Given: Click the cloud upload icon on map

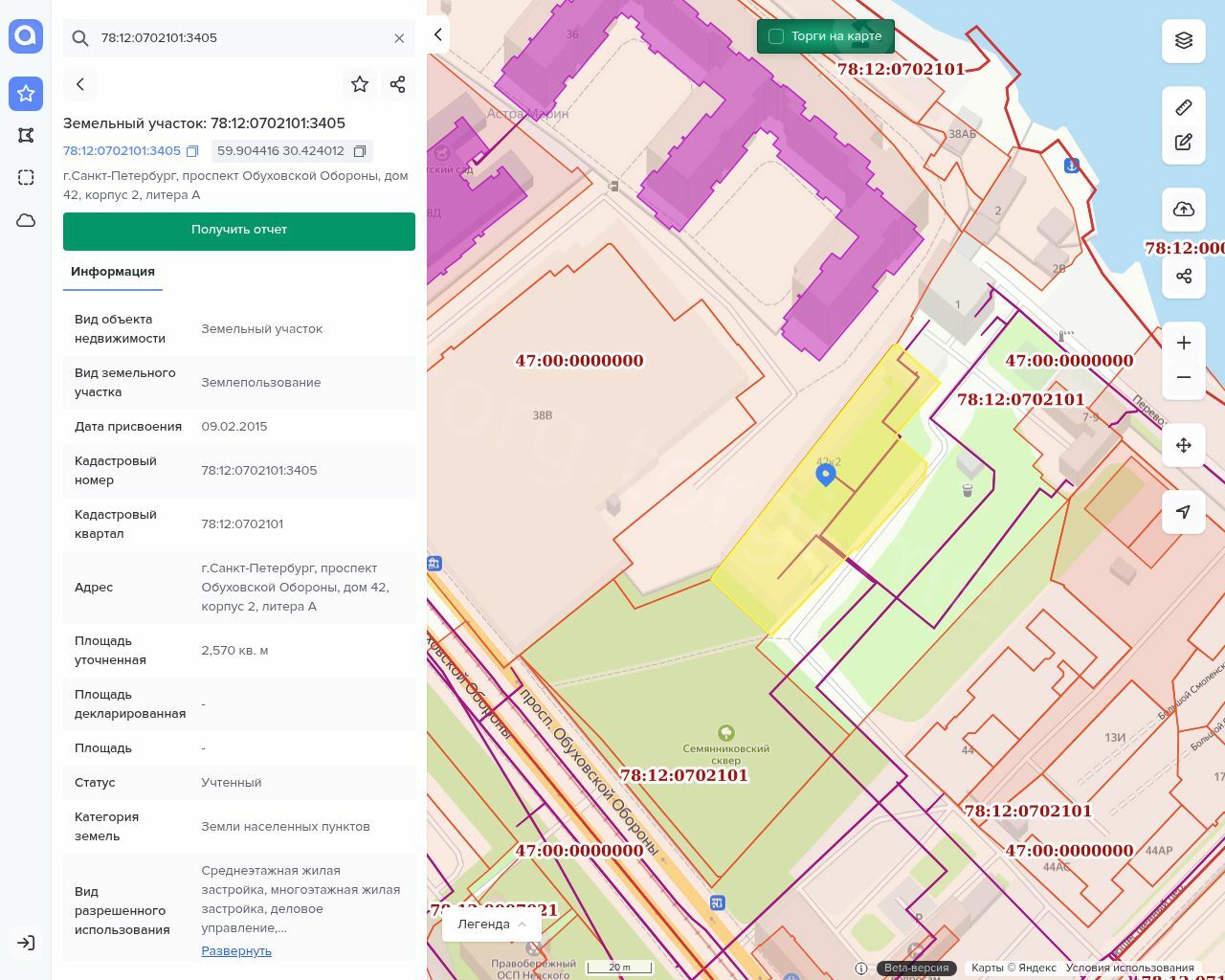Looking at the screenshot, I should 1184,210.
